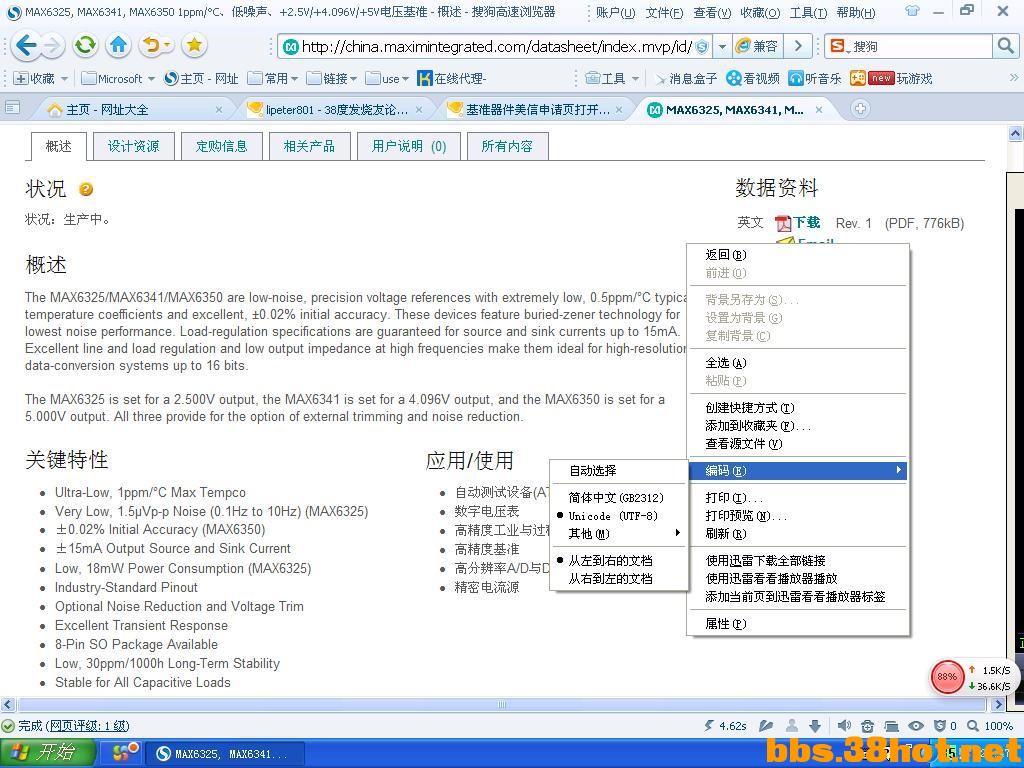The image size is (1024, 768).
Task: Click the PDF icon next to 下载
Action: [783, 223]
